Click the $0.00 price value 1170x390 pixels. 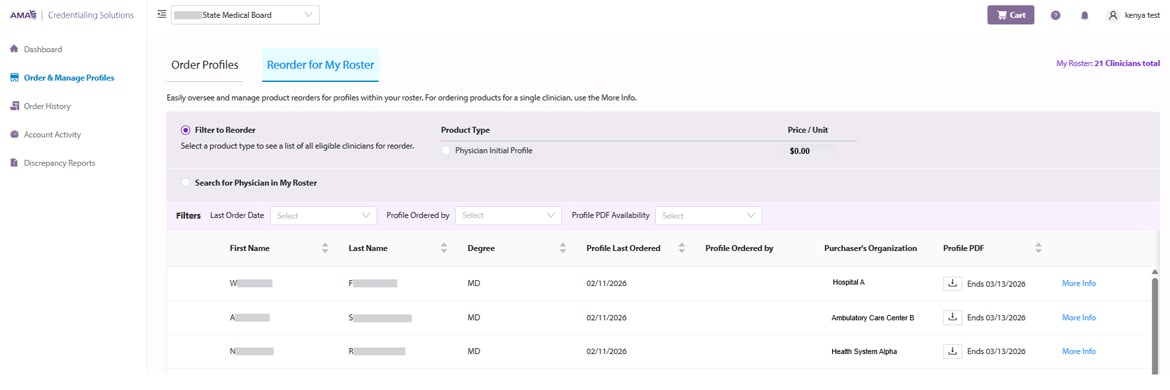point(799,151)
